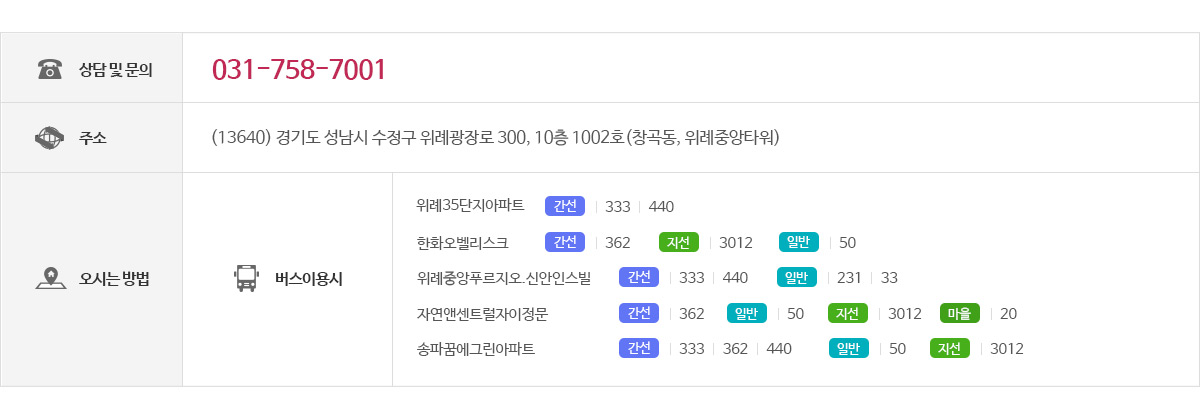
Task: Click the 버스이용시 label
Action: 309,279
